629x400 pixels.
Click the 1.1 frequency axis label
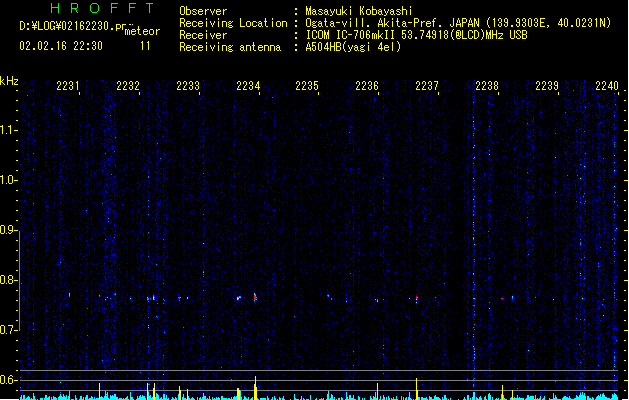point(8,130)
